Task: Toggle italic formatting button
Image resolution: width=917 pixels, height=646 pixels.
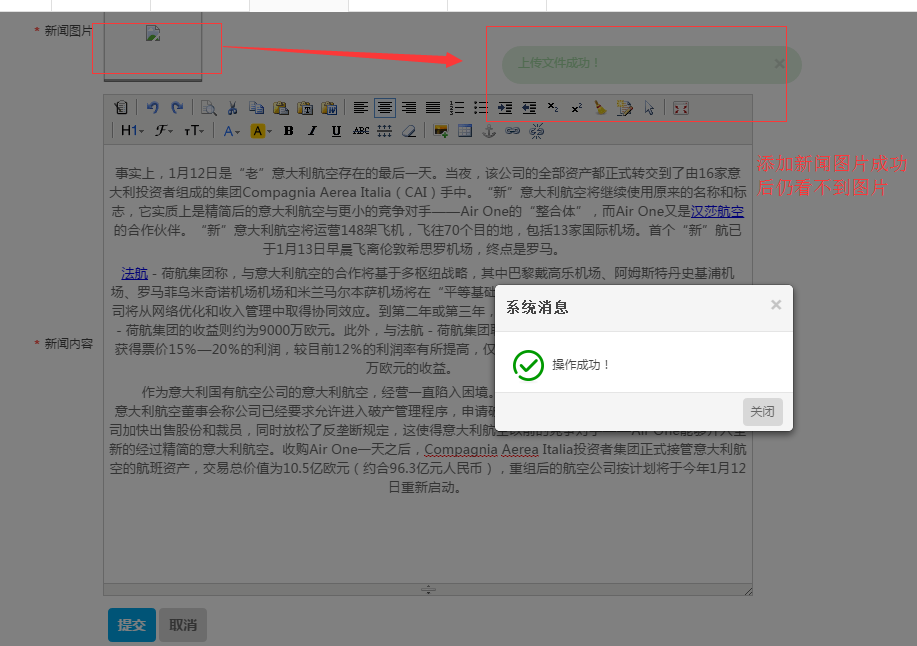Action: click(x=312, y=131)
